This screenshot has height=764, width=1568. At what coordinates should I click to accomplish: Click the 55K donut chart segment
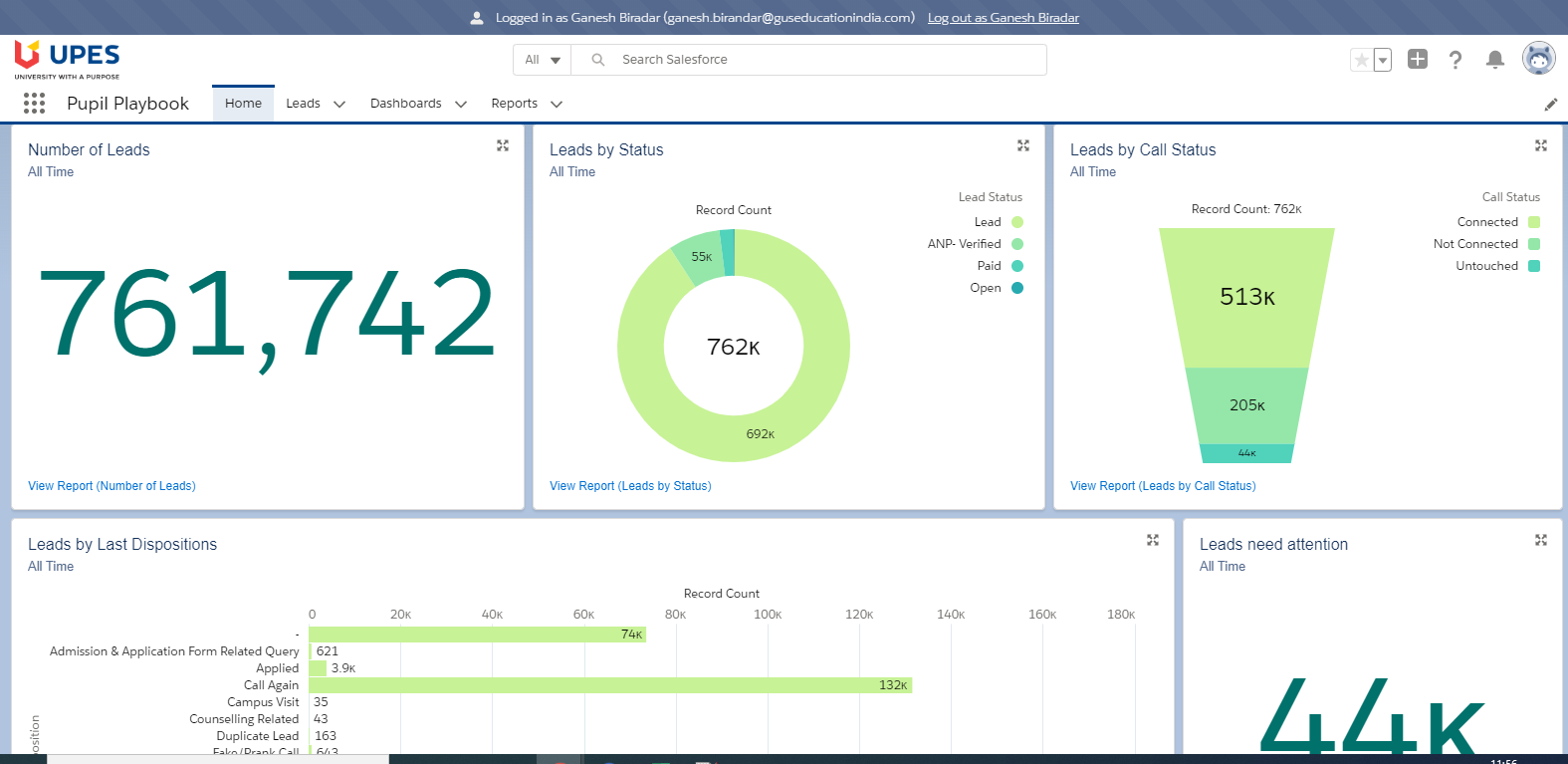700,257
